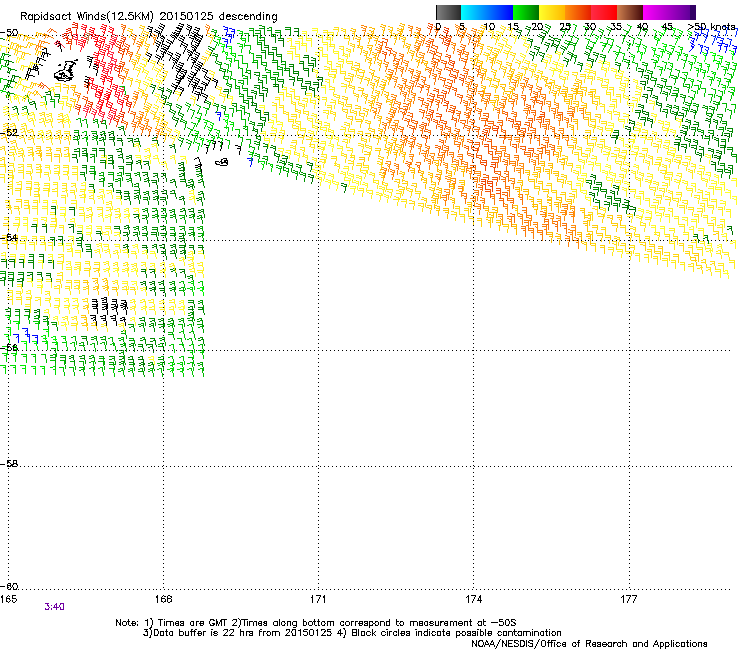Viewport: 740px width, 650px height.
Task: Click the '-56' latitude axis label
Action: click(x=9, y=348)
